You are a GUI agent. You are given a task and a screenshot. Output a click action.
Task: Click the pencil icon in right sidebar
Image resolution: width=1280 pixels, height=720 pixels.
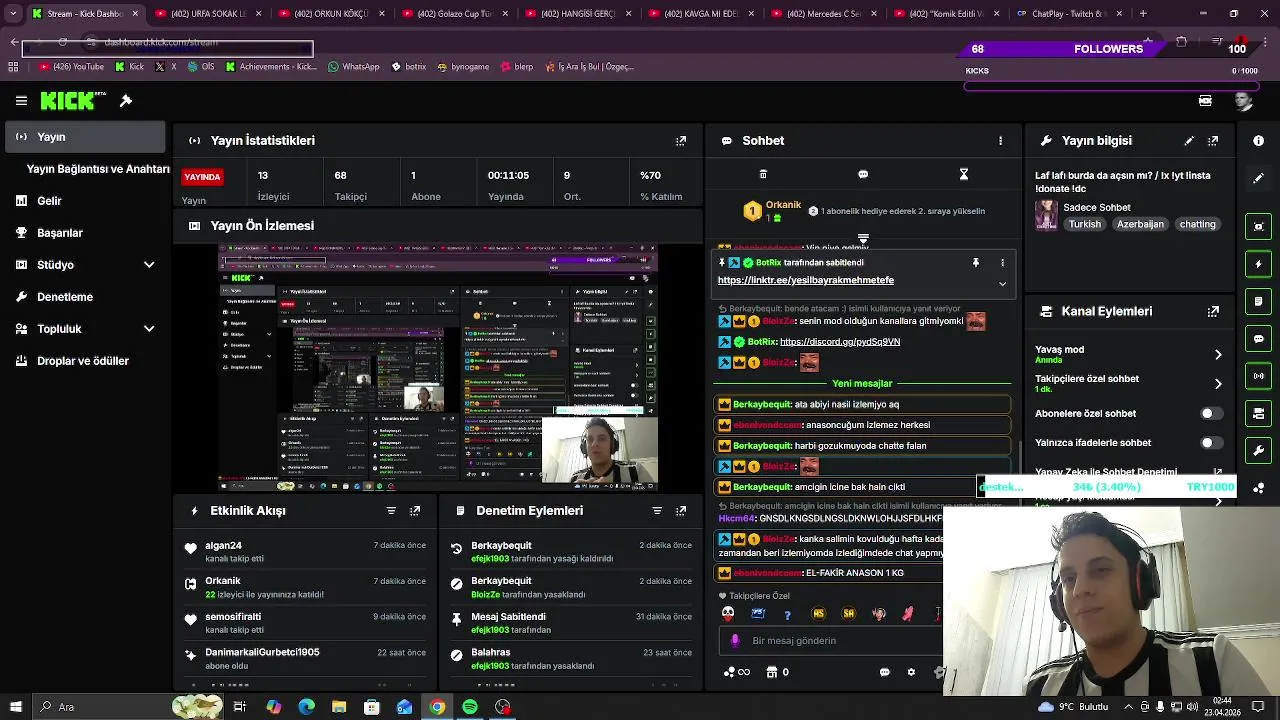[1259, 178]
